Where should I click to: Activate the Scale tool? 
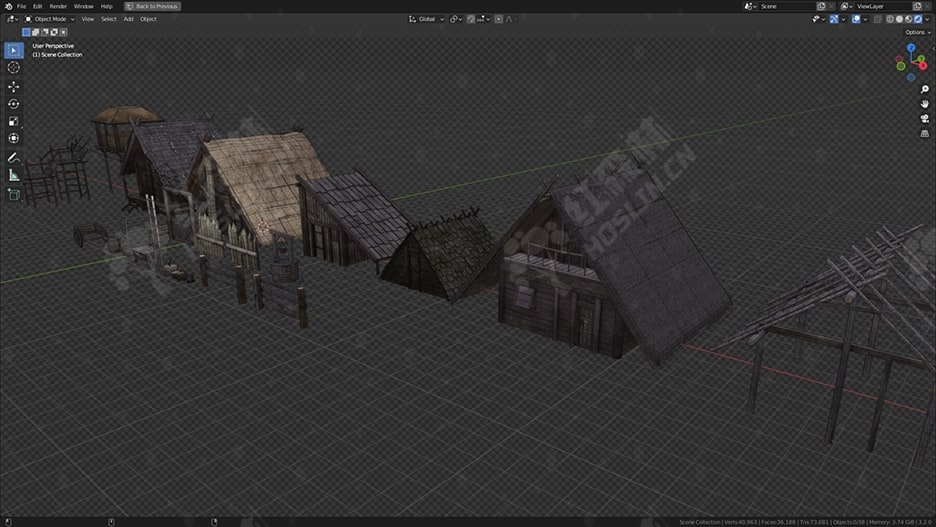click(14, 121)
